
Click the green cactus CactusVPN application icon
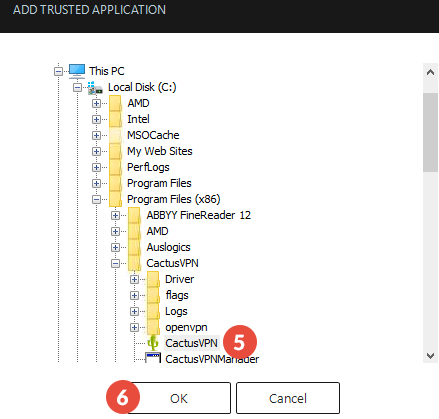[153, 343]
